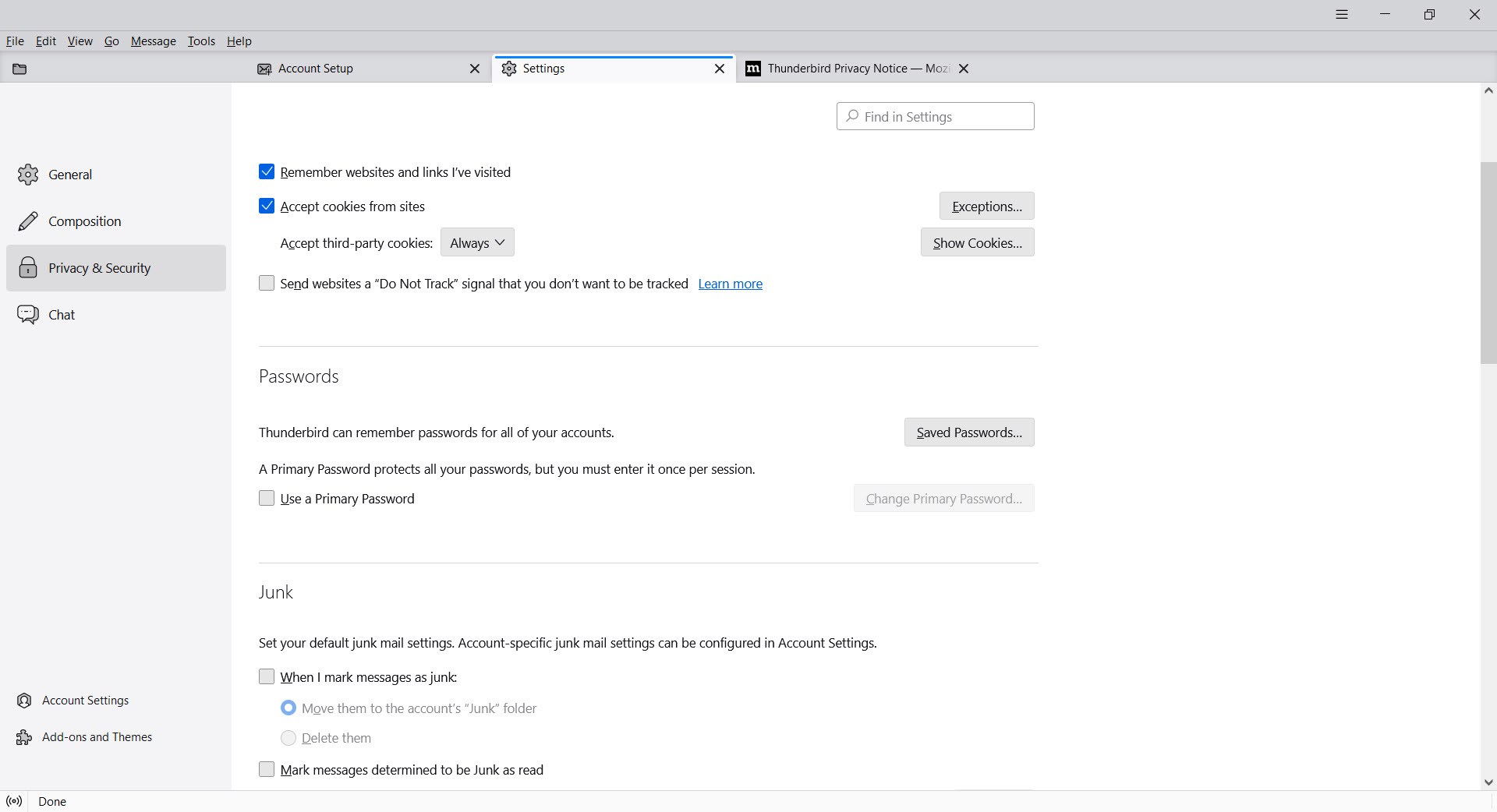Open the Tools menu
The image size is (1497, 812).
[201, 41]
